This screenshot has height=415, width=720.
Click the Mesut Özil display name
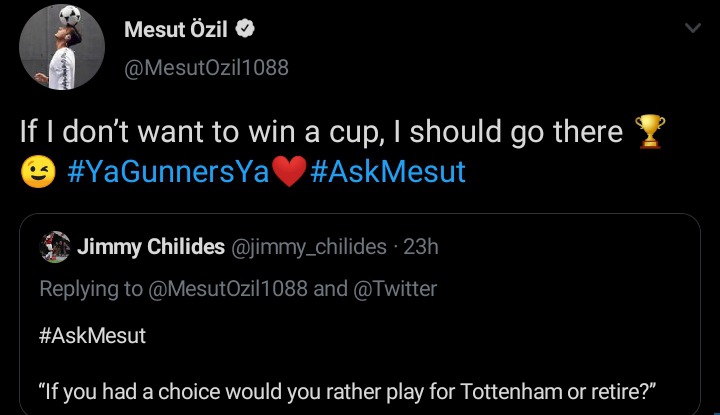click(x=175, y=29)
